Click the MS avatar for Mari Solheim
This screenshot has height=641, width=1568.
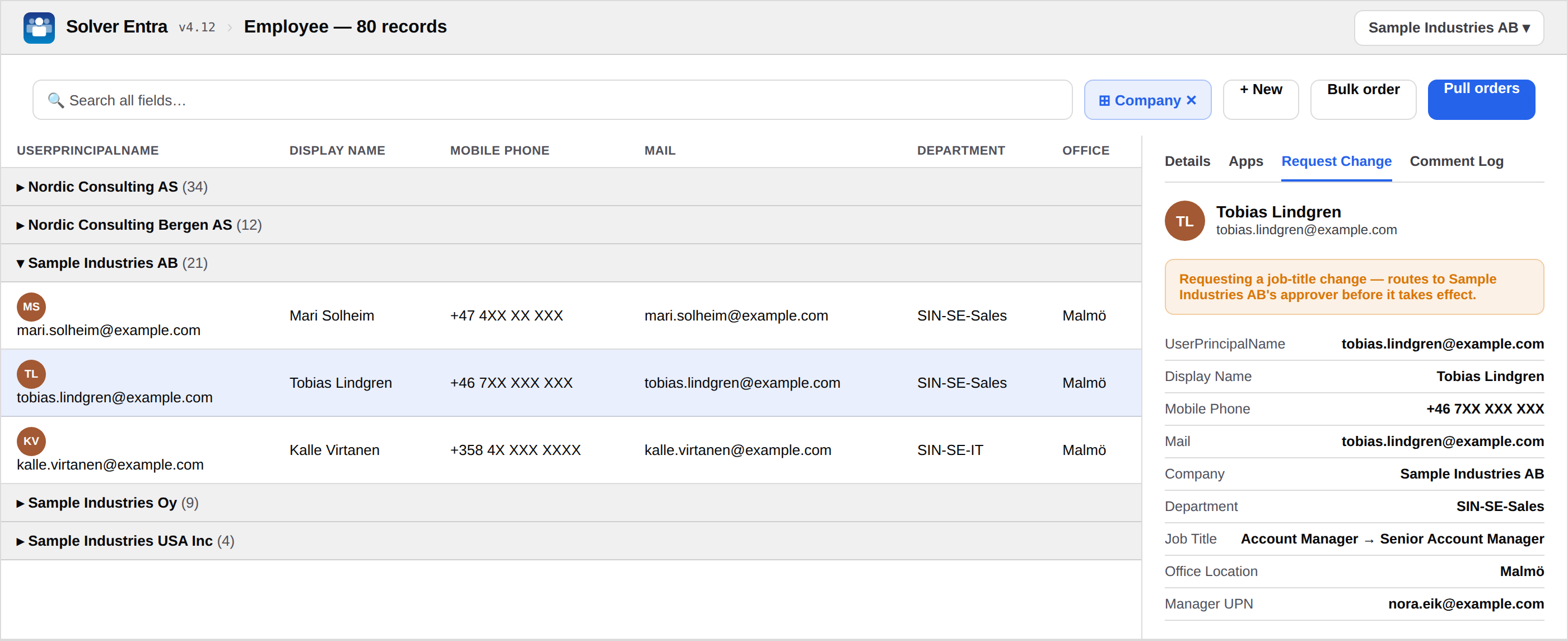31,306
